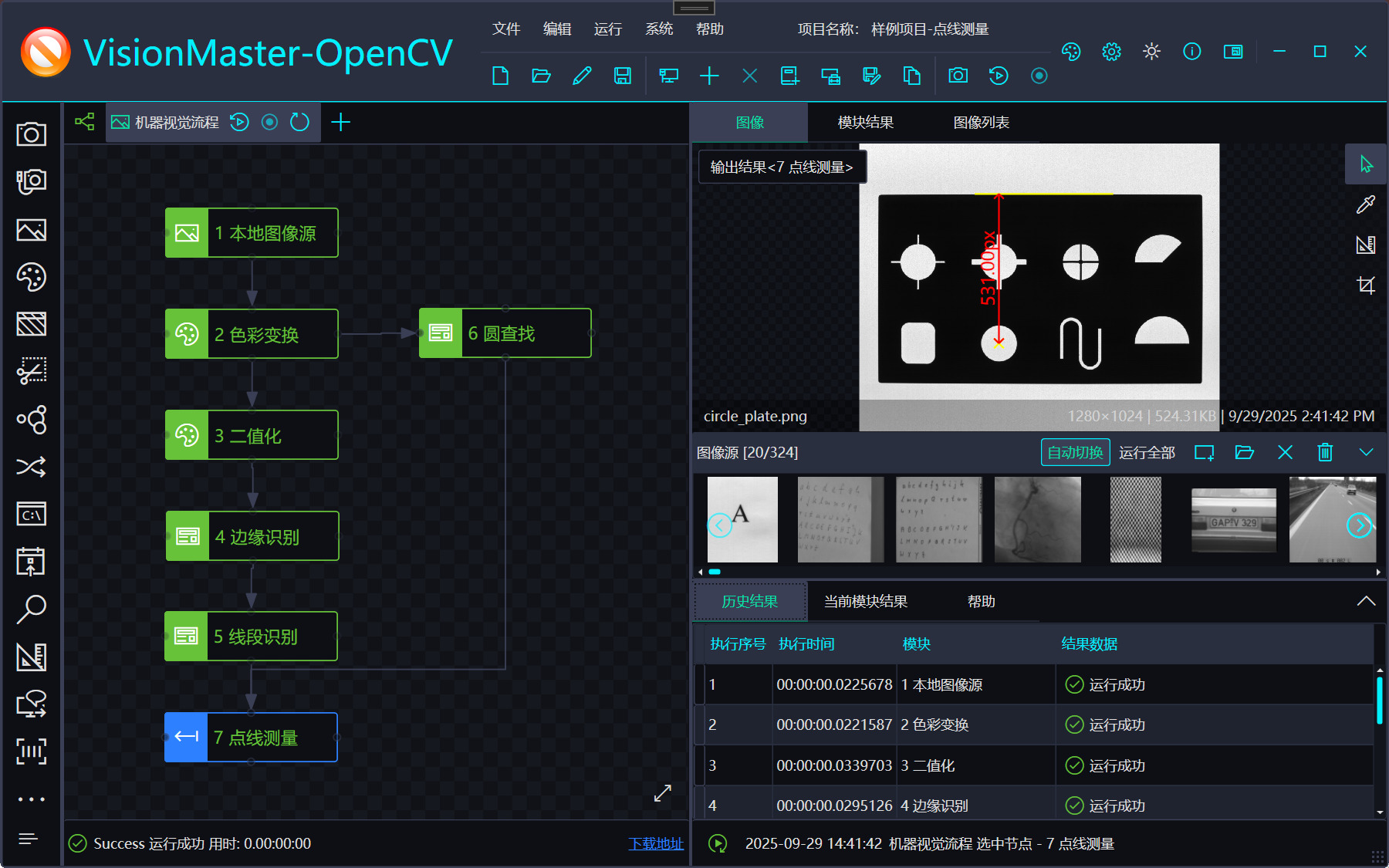Image resolution: width=1389 pixels, height=868 pixels.
Task: Select node 1 本地图像源
Action: pos(252,233)
